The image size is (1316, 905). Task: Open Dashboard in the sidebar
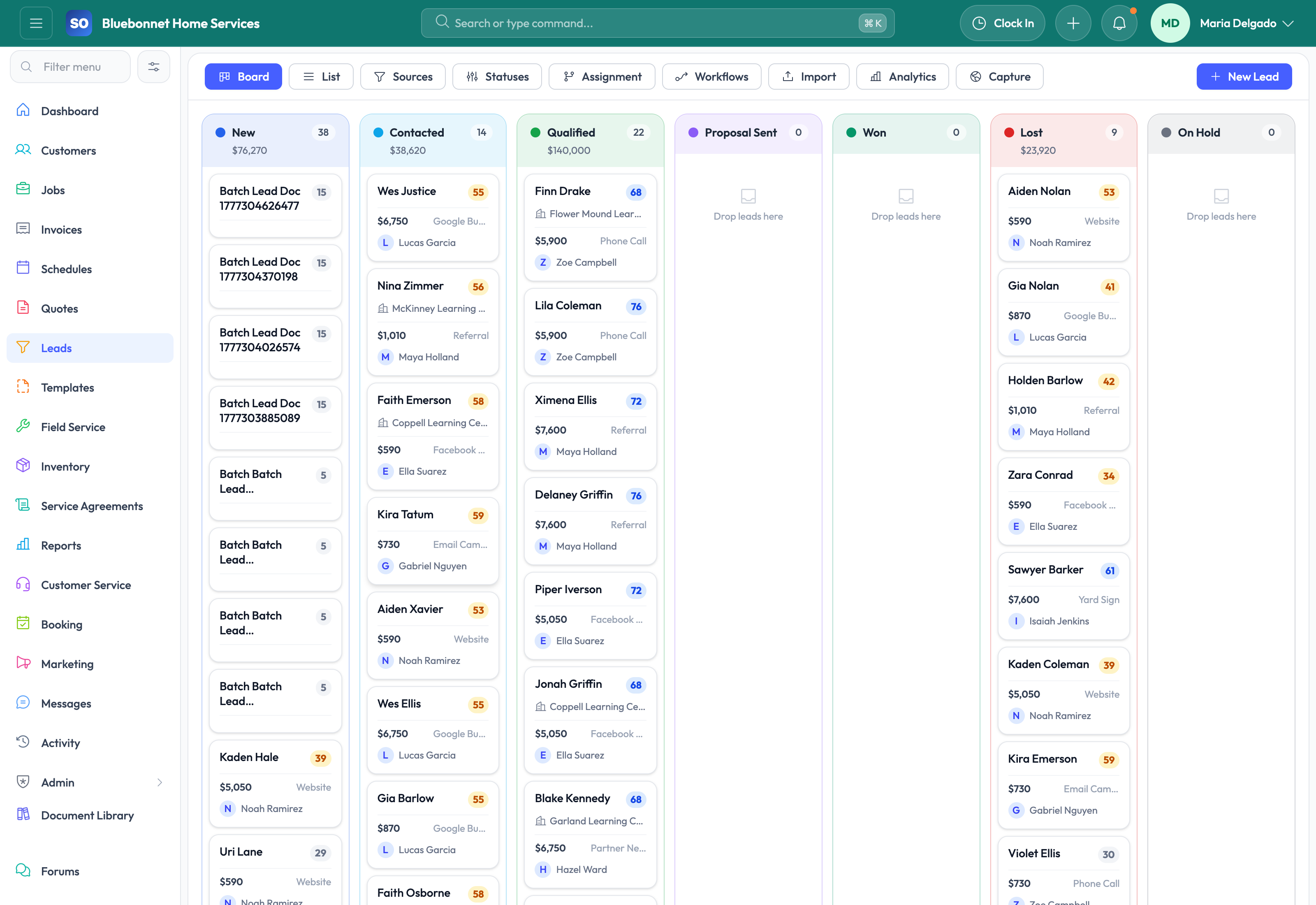[x=90, y=111]
